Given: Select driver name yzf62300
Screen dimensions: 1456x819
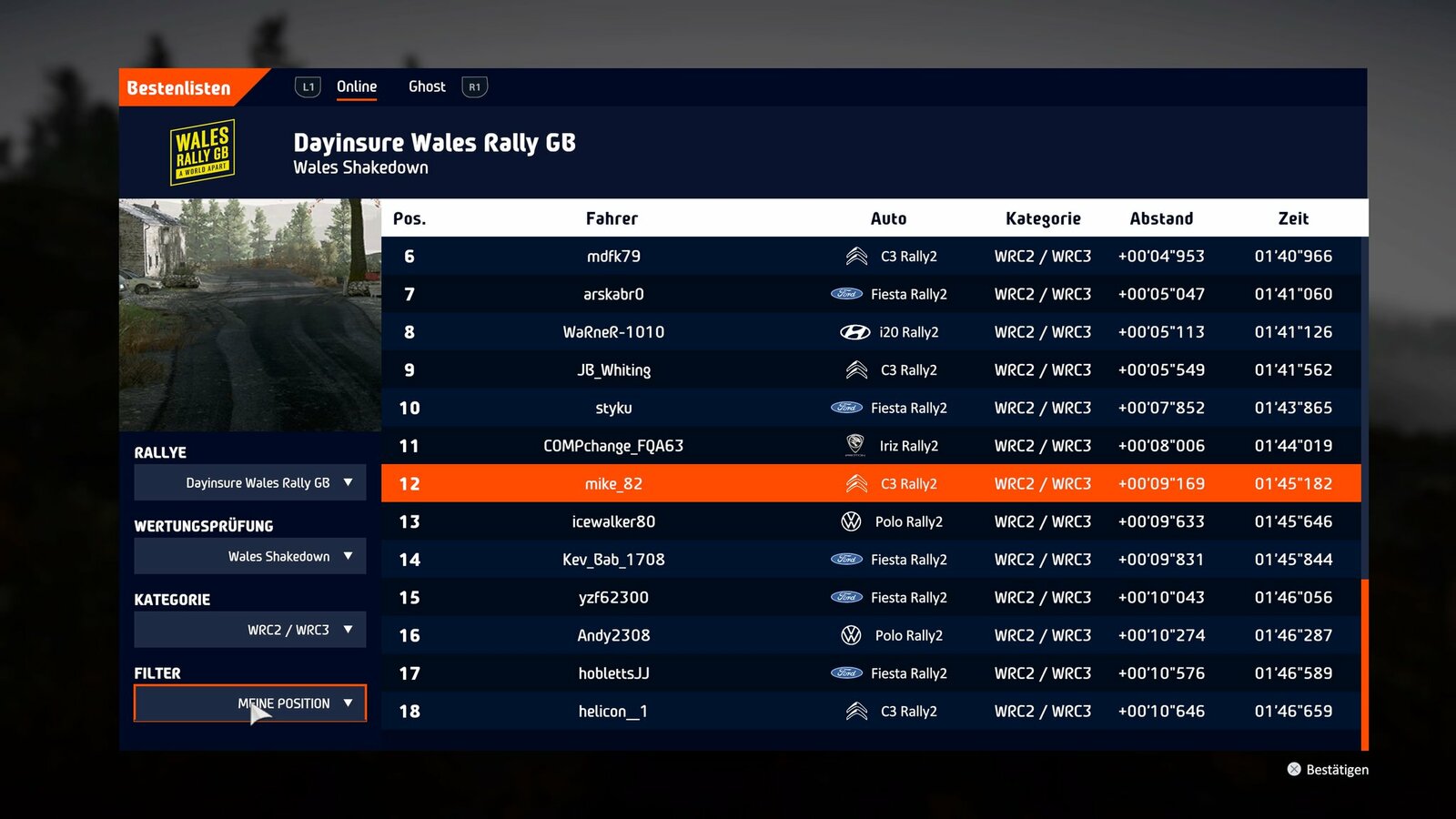Looking at the screenshot, I should [x=613, y=598].
